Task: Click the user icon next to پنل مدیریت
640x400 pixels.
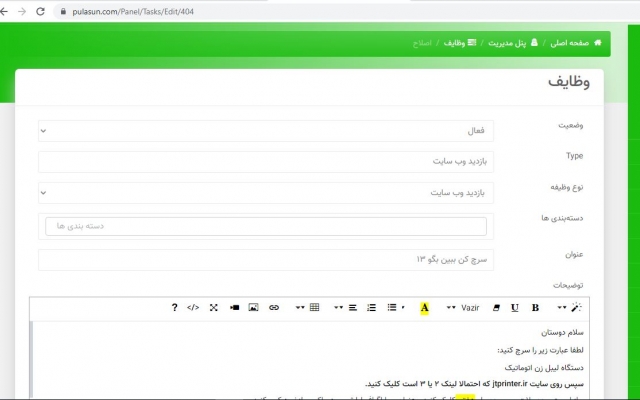Action: tap(534, 42)
